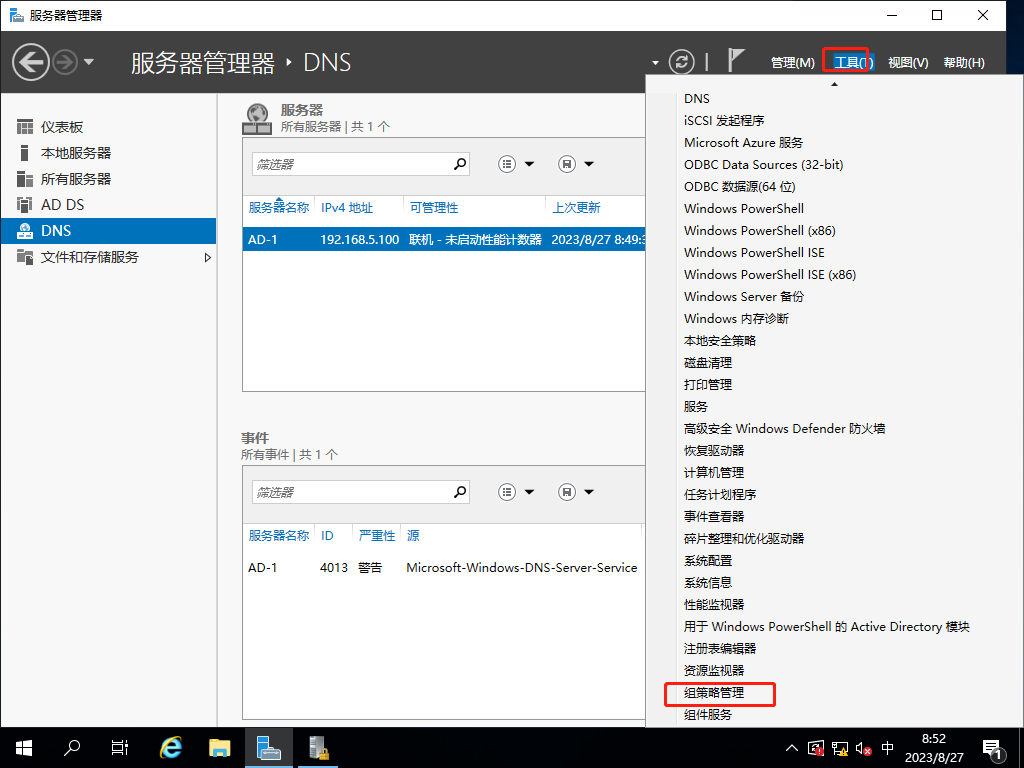This screenshot has width=1024, height=768.
Task: Sort events by 严重性 column
Action: click(x=377, y=536)
